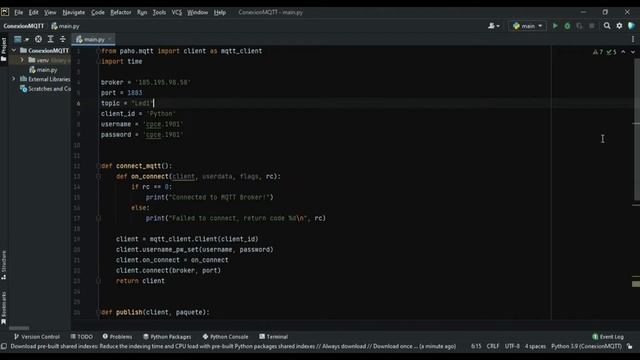
Task: Expand the venv folder
Action: pyautogui.click(x=22, y=60)
